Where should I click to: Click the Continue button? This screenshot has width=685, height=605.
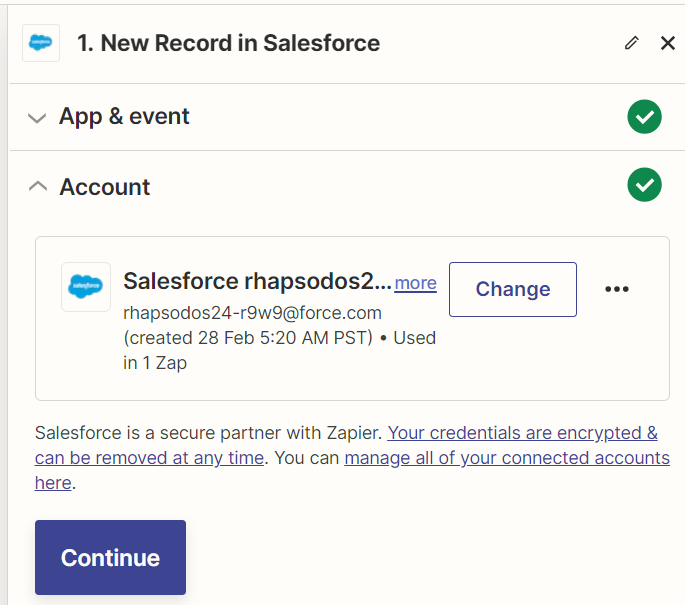pos(111,557)
